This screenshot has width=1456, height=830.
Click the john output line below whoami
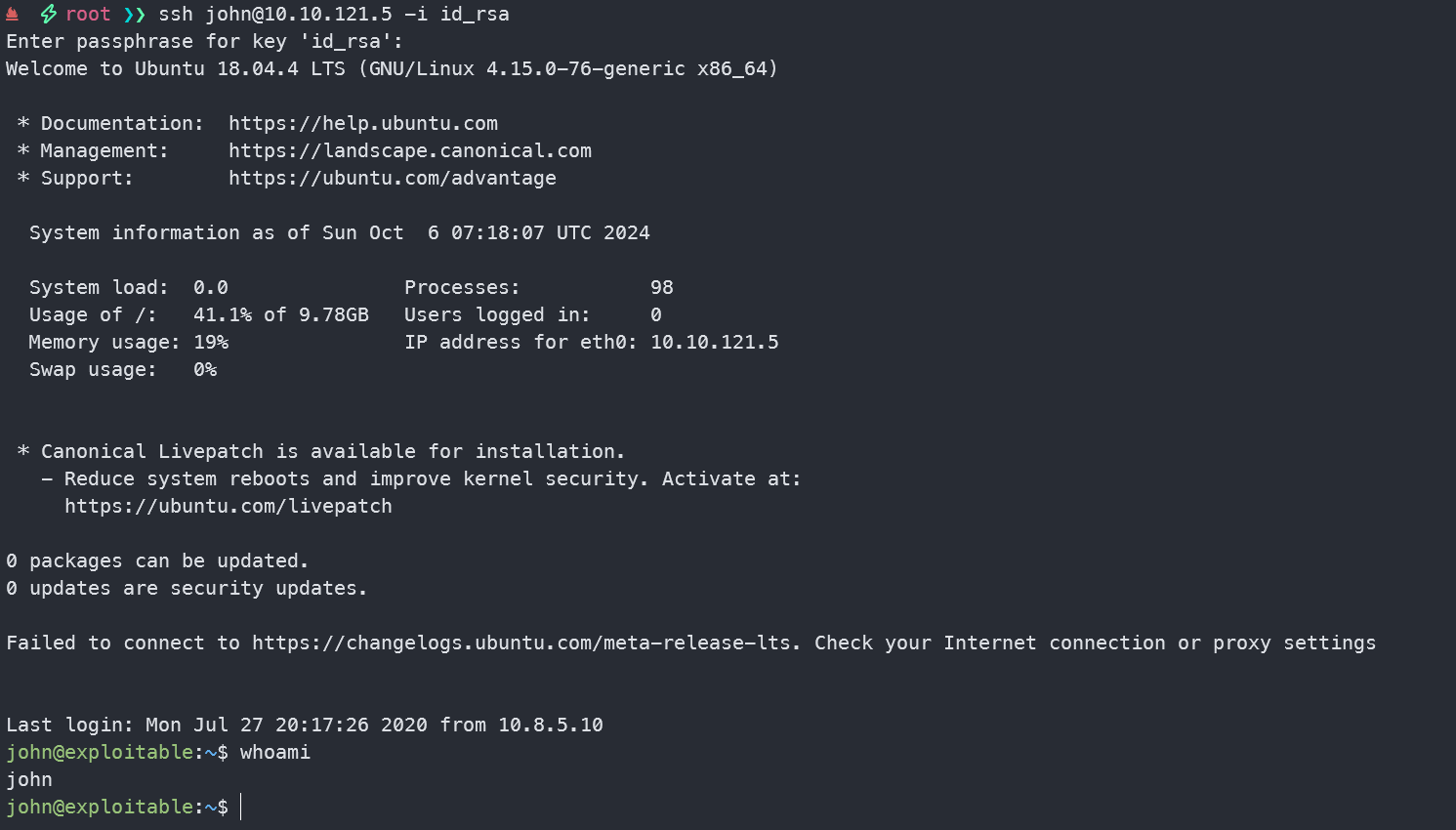coord(29,780)
